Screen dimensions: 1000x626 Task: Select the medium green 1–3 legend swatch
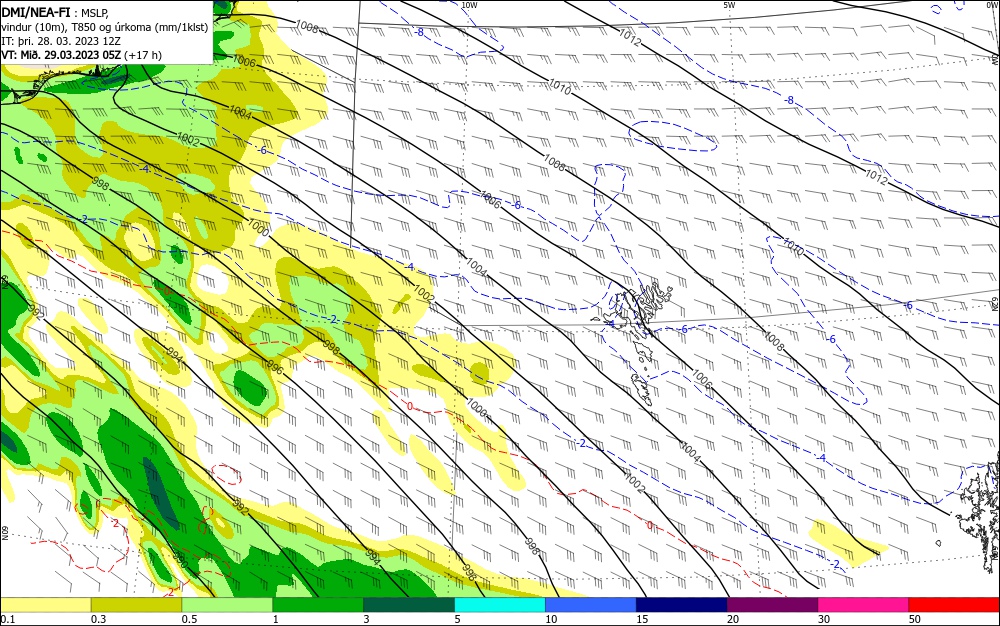318,605
